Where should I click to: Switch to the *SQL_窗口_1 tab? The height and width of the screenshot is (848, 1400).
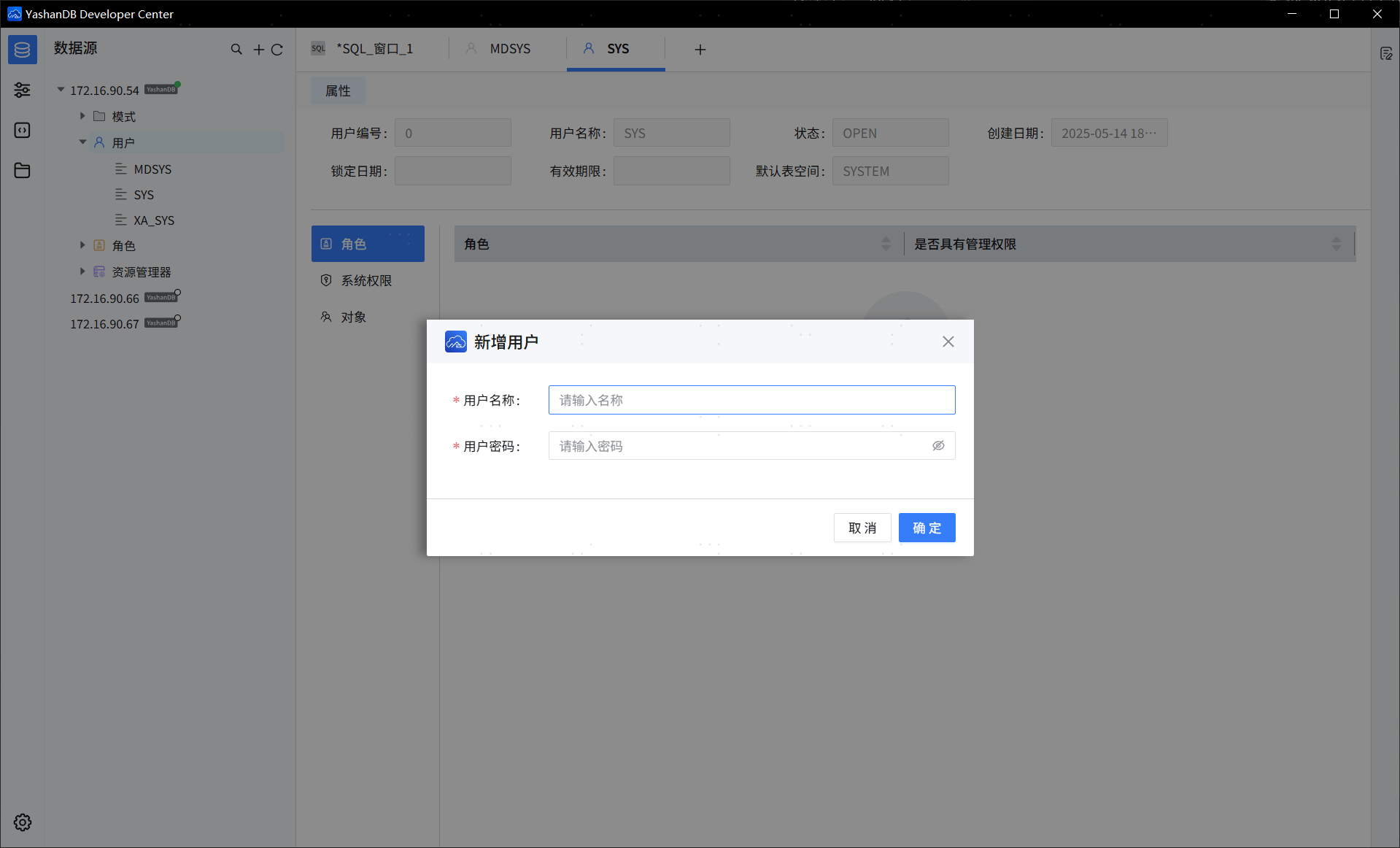(374, 49)
